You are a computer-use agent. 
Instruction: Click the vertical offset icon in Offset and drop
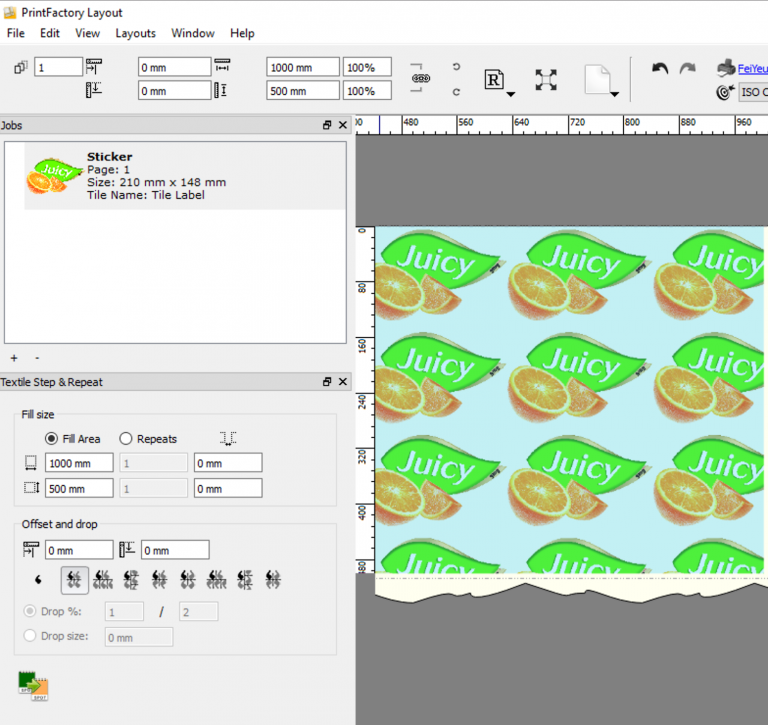[x=127, y=549]
